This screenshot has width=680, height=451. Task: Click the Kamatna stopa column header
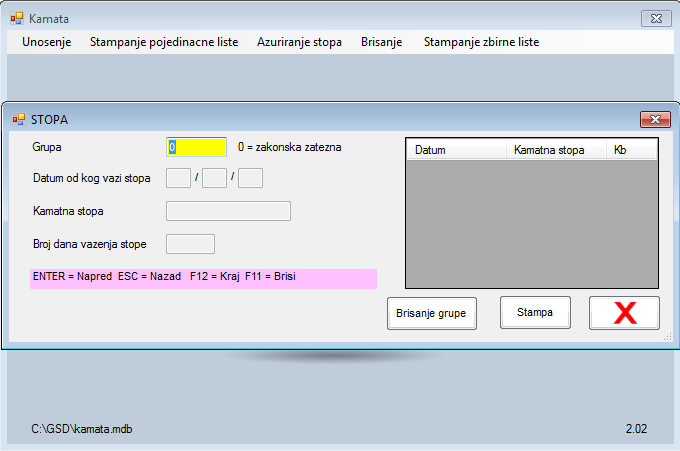click(x=555, y=150)
